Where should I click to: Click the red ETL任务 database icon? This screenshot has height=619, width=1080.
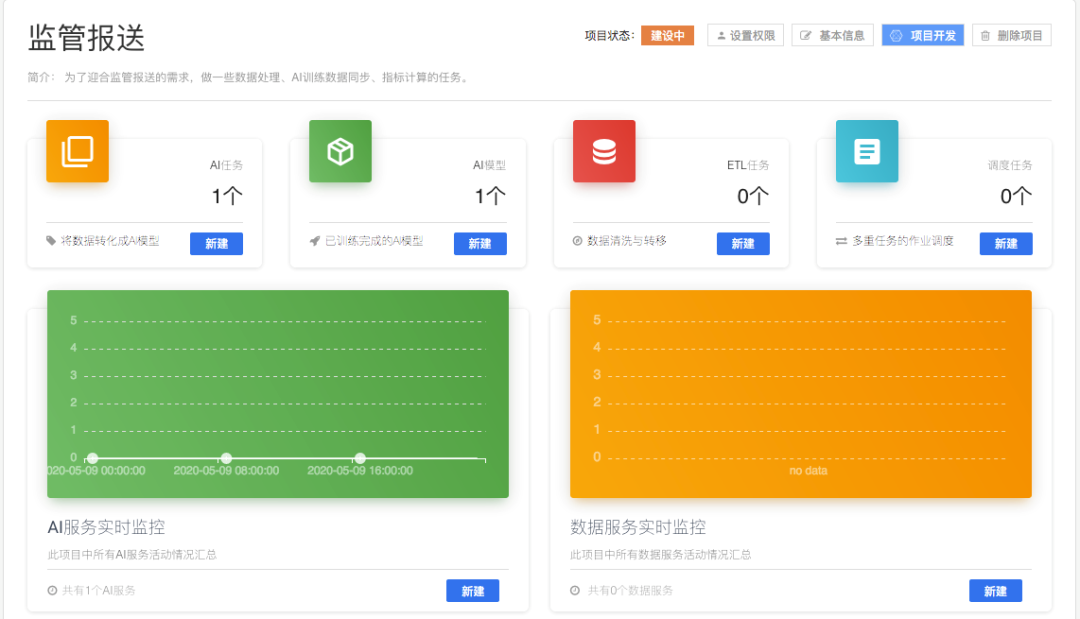pos(604,151)
